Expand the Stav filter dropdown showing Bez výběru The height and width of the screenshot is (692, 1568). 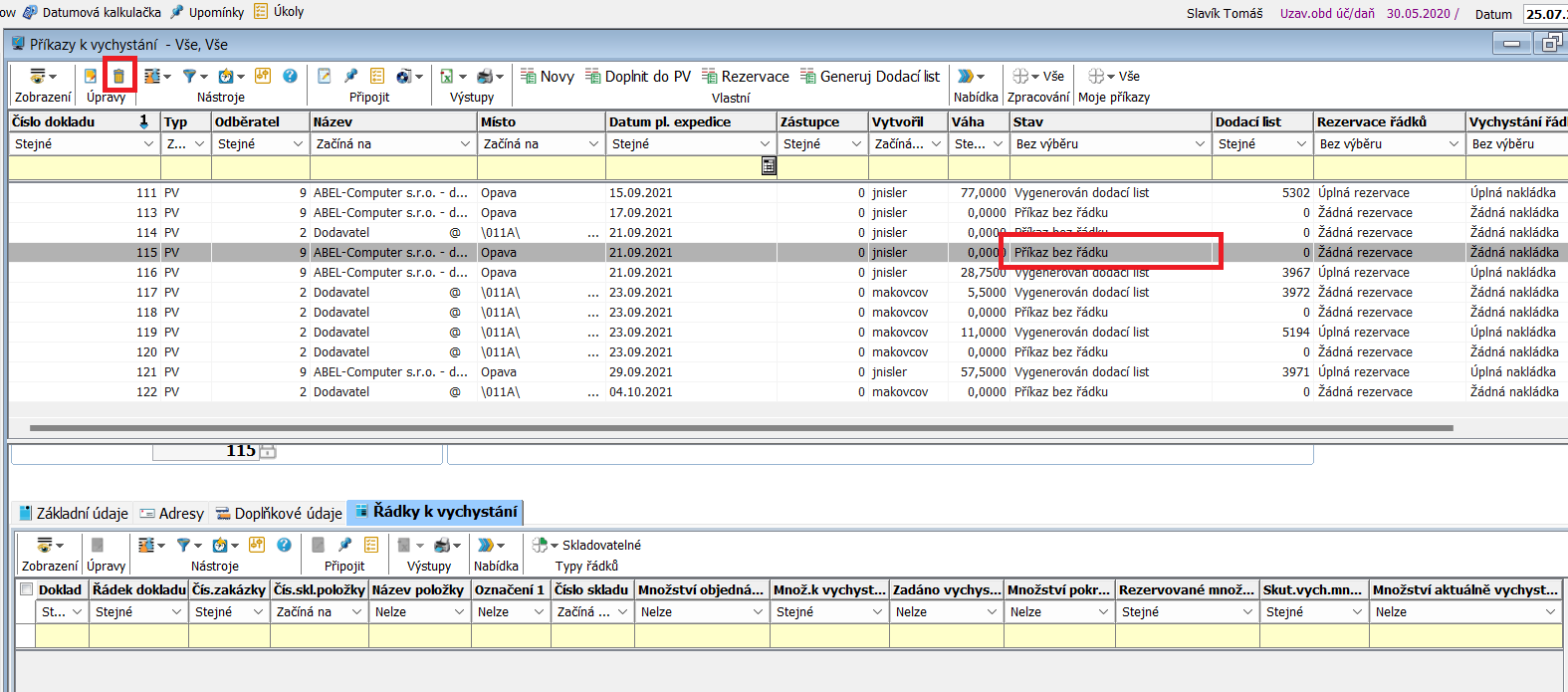pyautogui.click(x=1200, y=144)
